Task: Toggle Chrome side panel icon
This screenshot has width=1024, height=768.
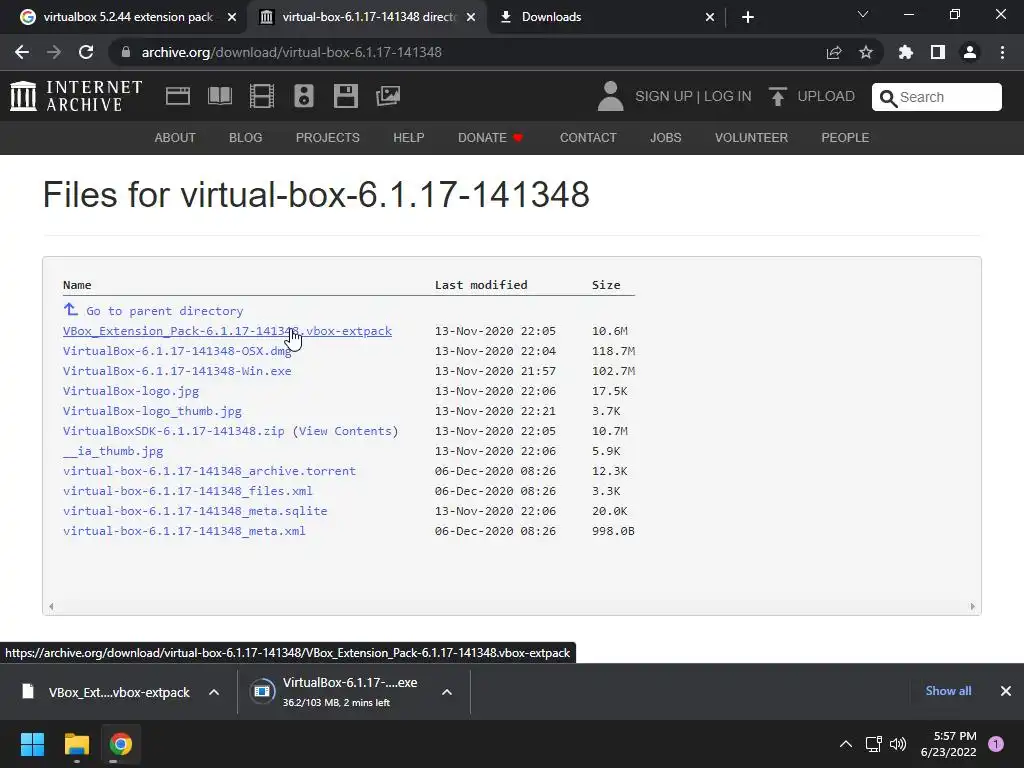Action: [938, 52]
